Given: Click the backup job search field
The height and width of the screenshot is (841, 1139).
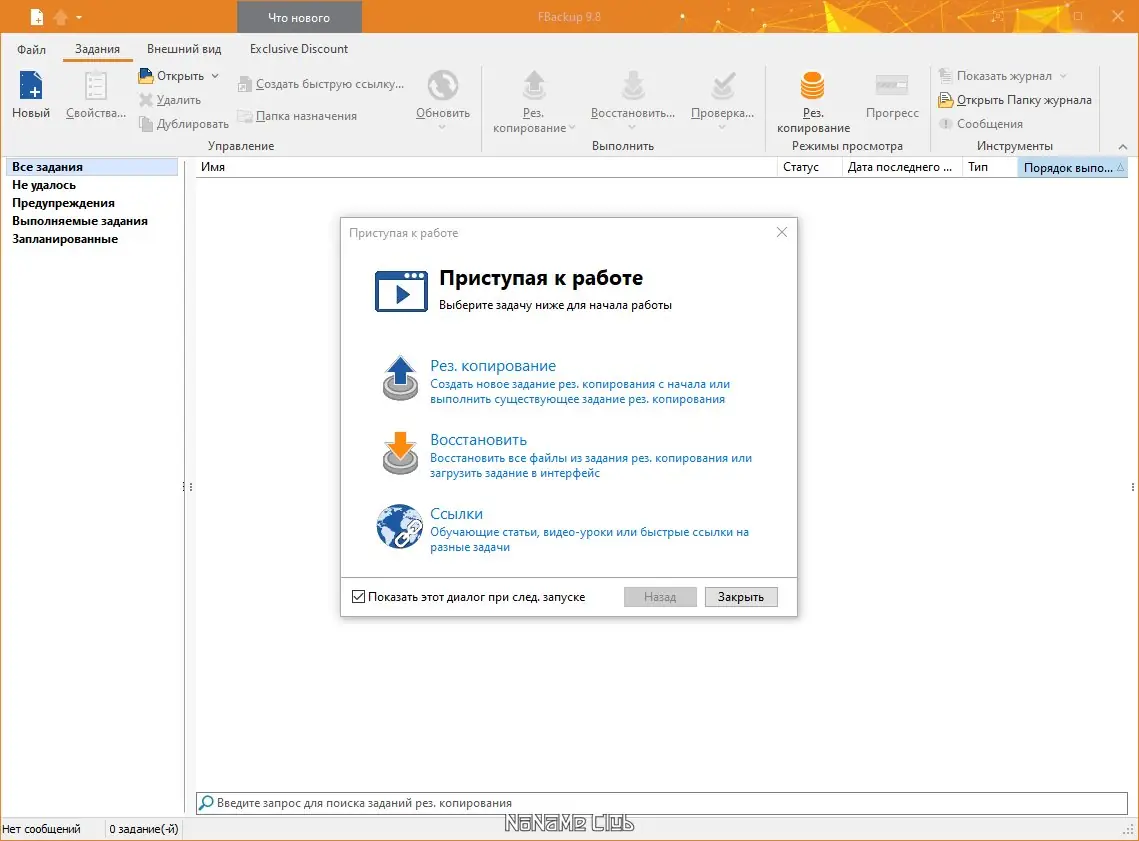Looking at the screenshot, I should click(660, 803).
